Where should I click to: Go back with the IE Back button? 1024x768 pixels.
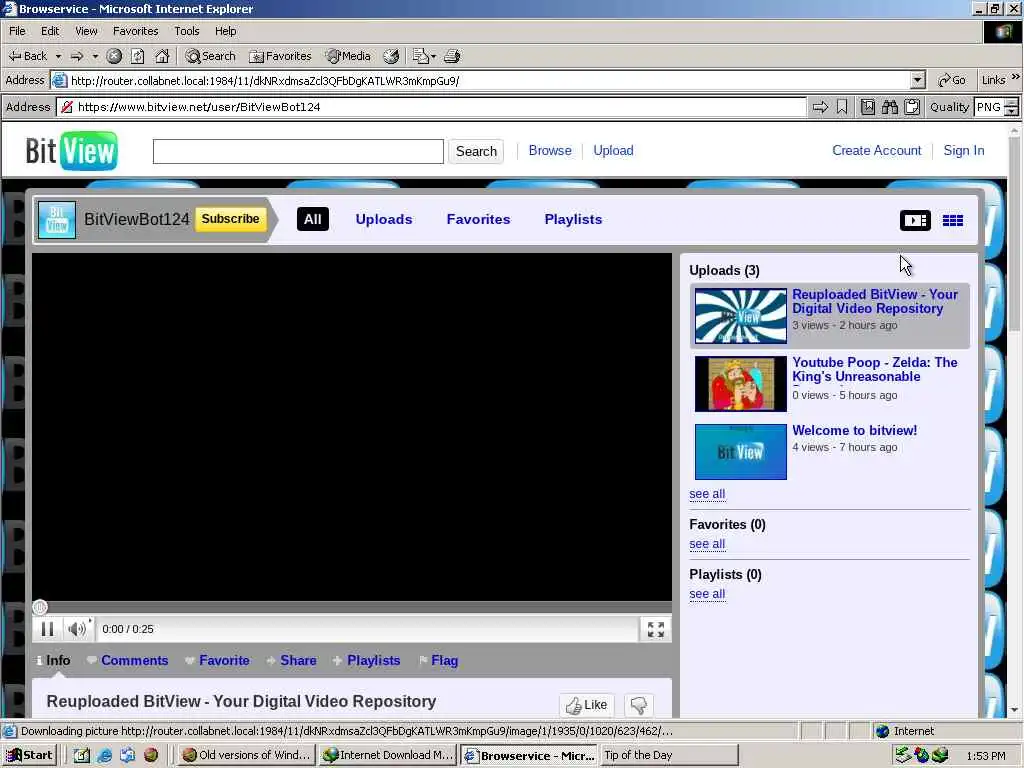click(x=27, y=56)
